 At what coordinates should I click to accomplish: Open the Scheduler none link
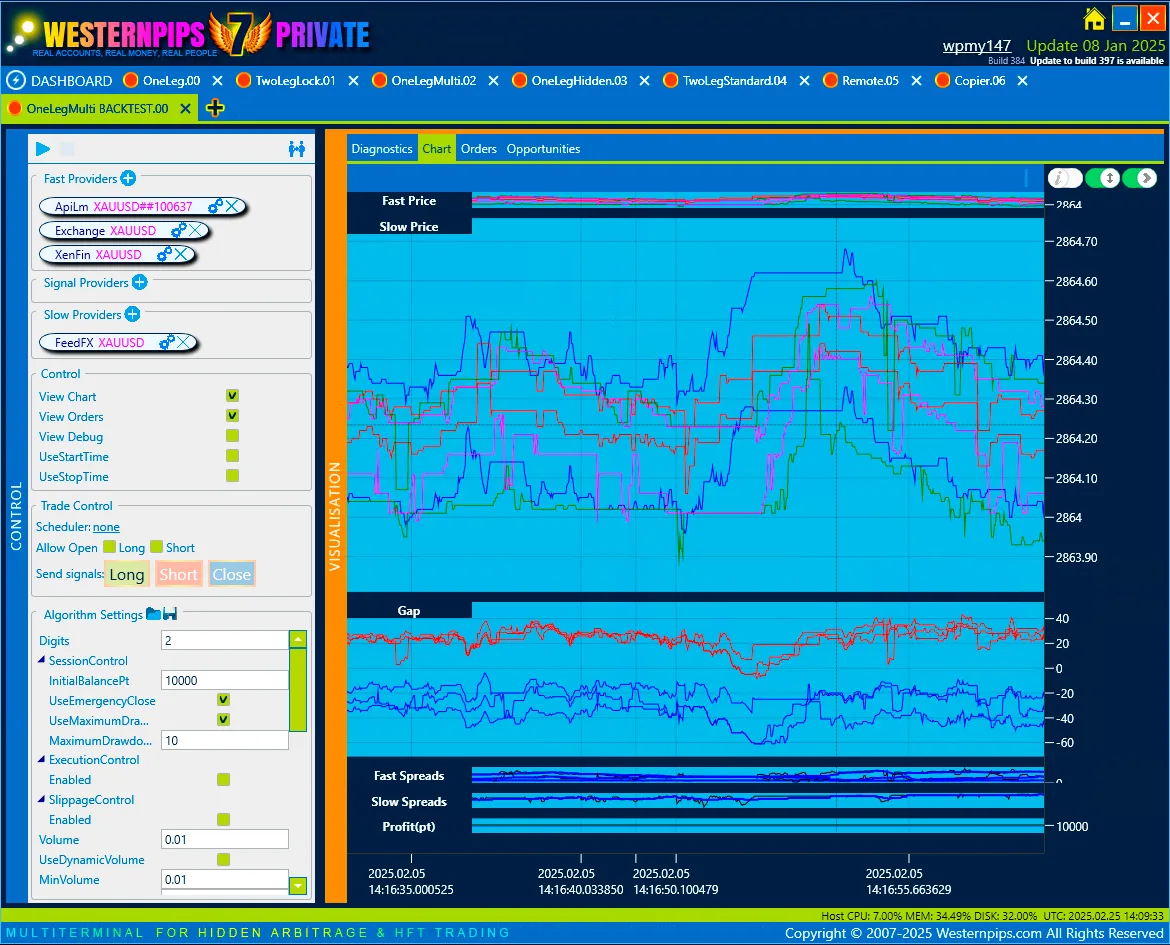tap(106, 527)
